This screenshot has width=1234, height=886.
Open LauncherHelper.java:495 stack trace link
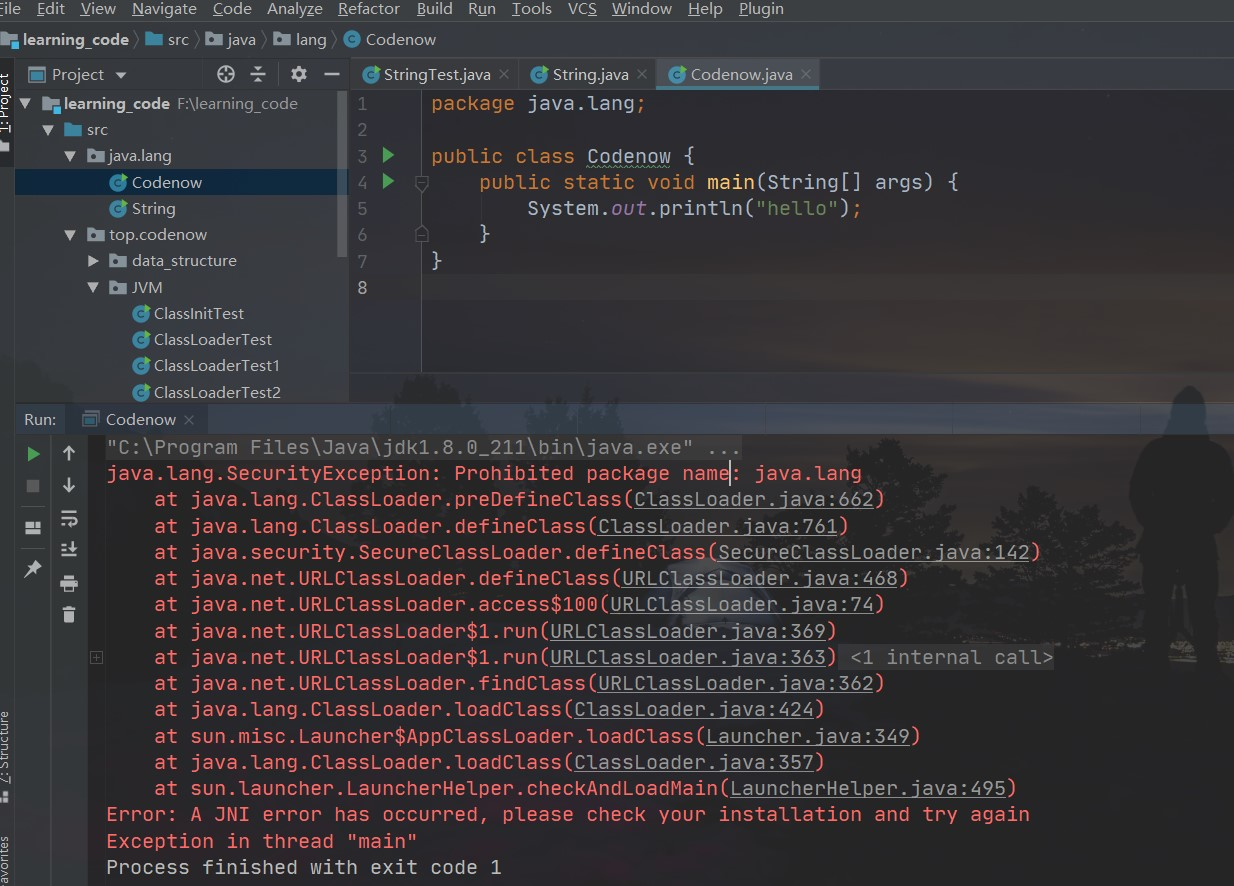pyautogui.click(x=868, y=788)
